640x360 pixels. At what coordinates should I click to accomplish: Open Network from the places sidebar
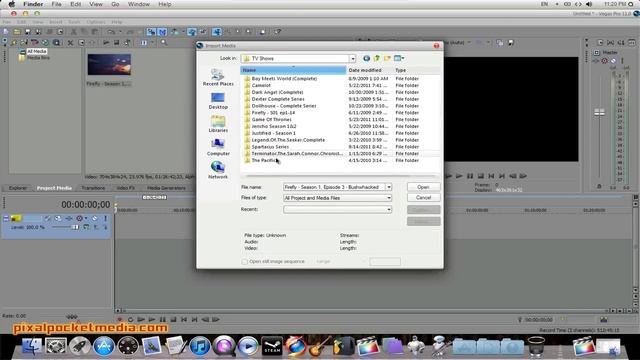pos(218,170)
